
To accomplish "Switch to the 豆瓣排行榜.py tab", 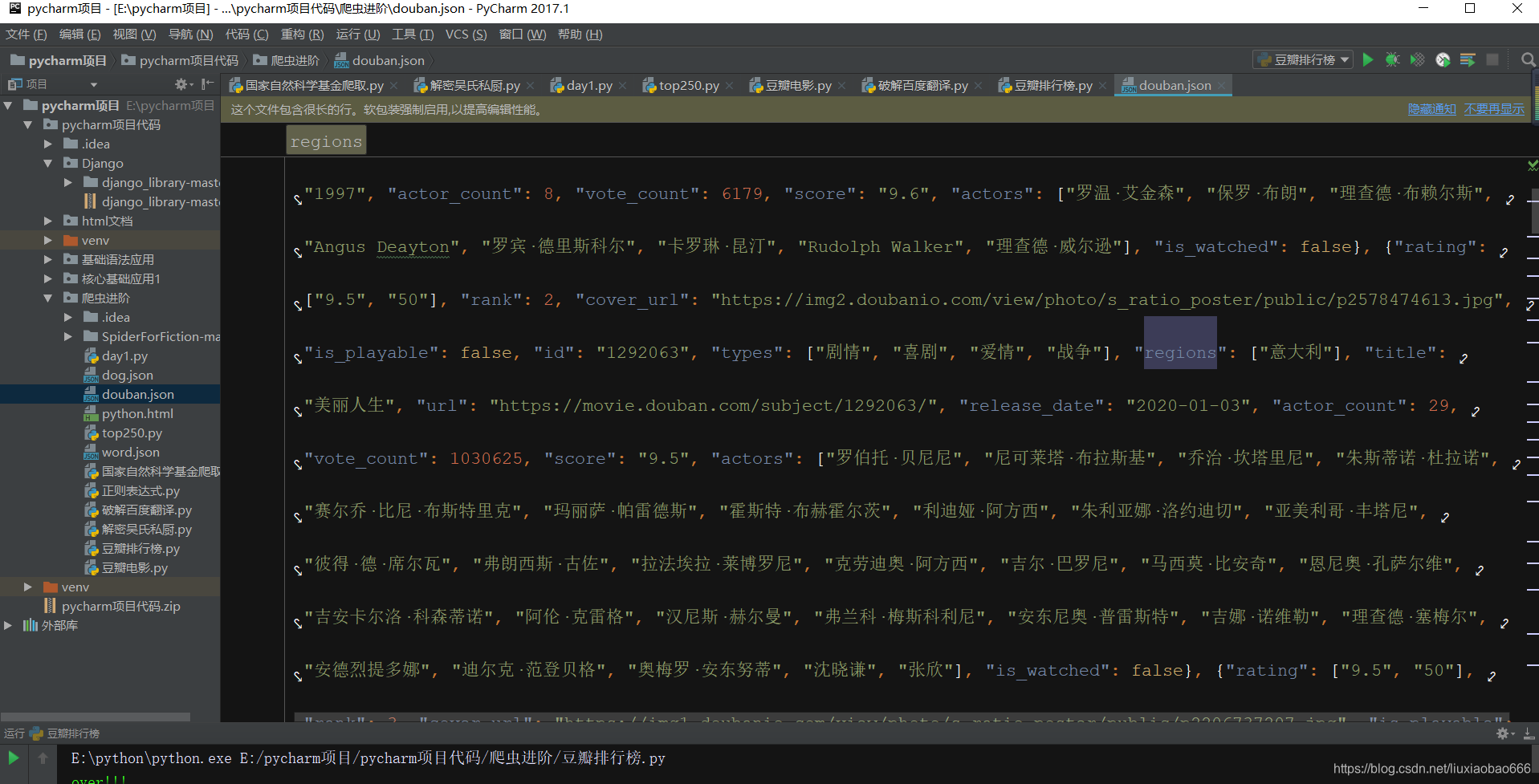I will coord(1052,86).
